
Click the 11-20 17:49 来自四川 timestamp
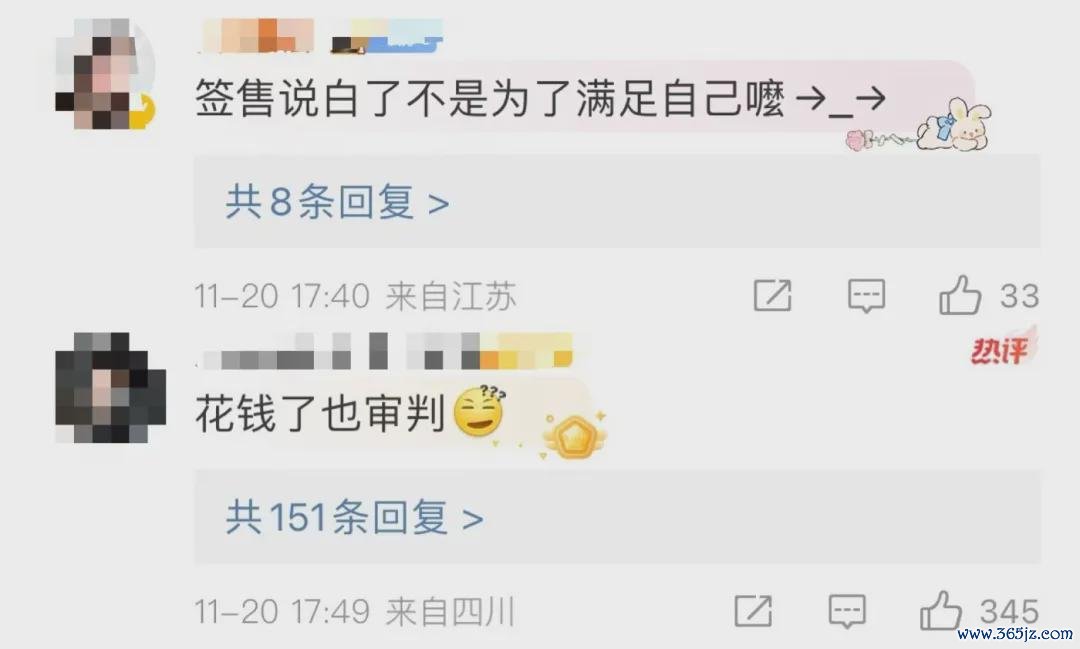pyautogui.click(x=355, y=611)
